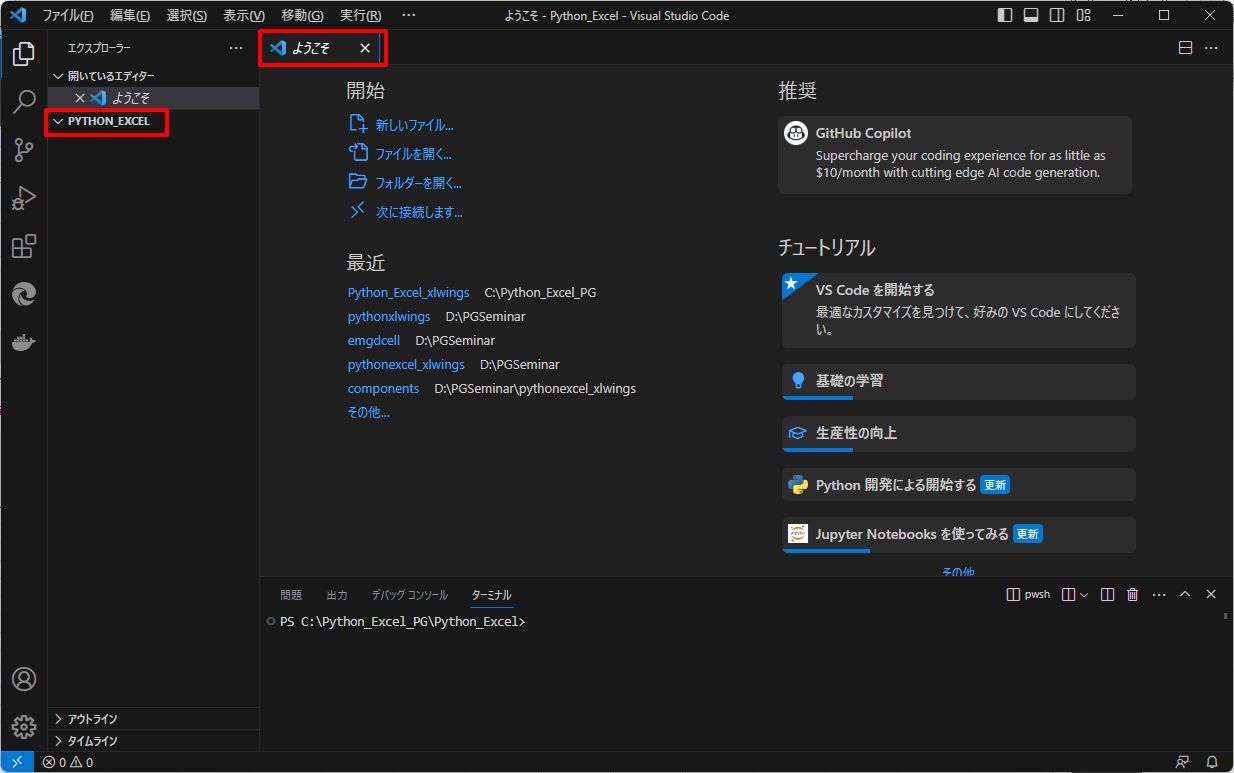The width and height of the screenshot is (1234, 773).
Task: Toggle the primary side bar layout icon
Action: pyautogui.click(x=1005, y=16)
